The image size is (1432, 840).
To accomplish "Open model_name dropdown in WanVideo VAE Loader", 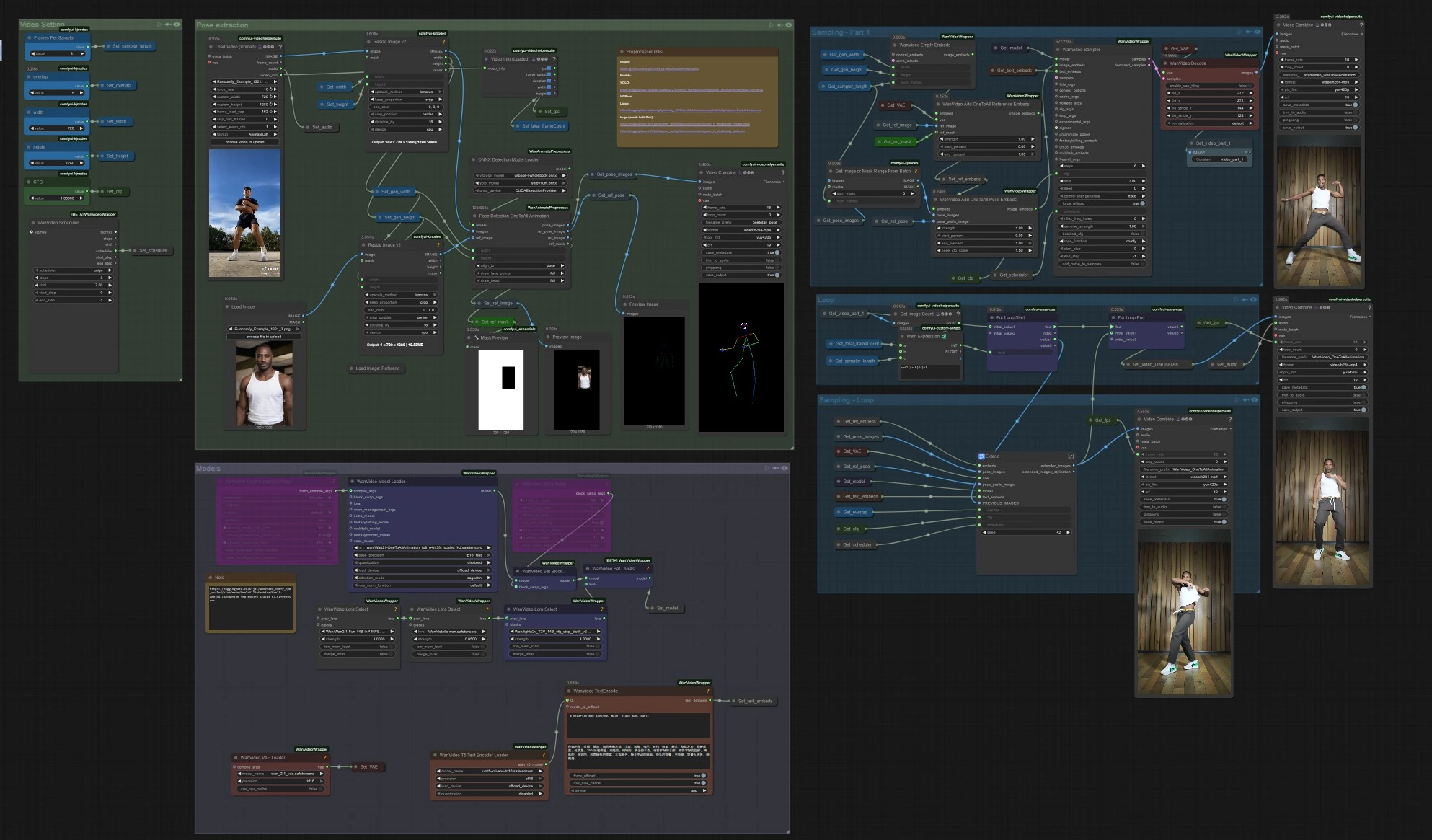I will 280,774.
